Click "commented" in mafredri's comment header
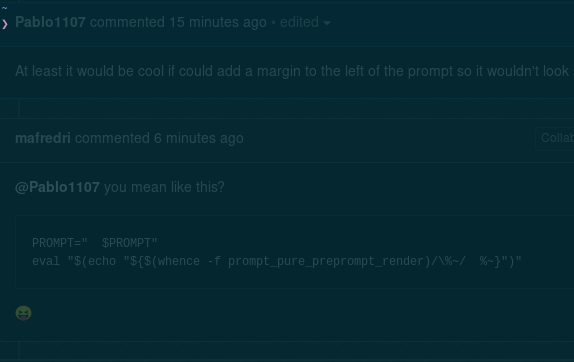This screenshot has height=362, width=574. point(112,138)
